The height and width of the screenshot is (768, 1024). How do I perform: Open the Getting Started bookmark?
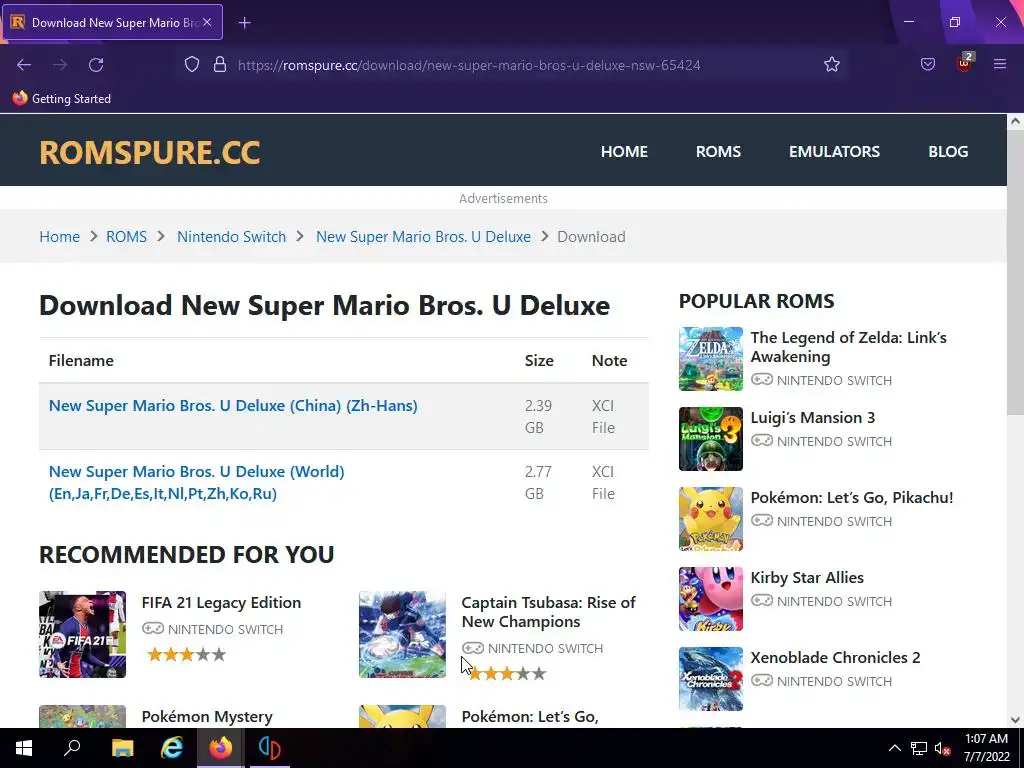pos(62,99)
